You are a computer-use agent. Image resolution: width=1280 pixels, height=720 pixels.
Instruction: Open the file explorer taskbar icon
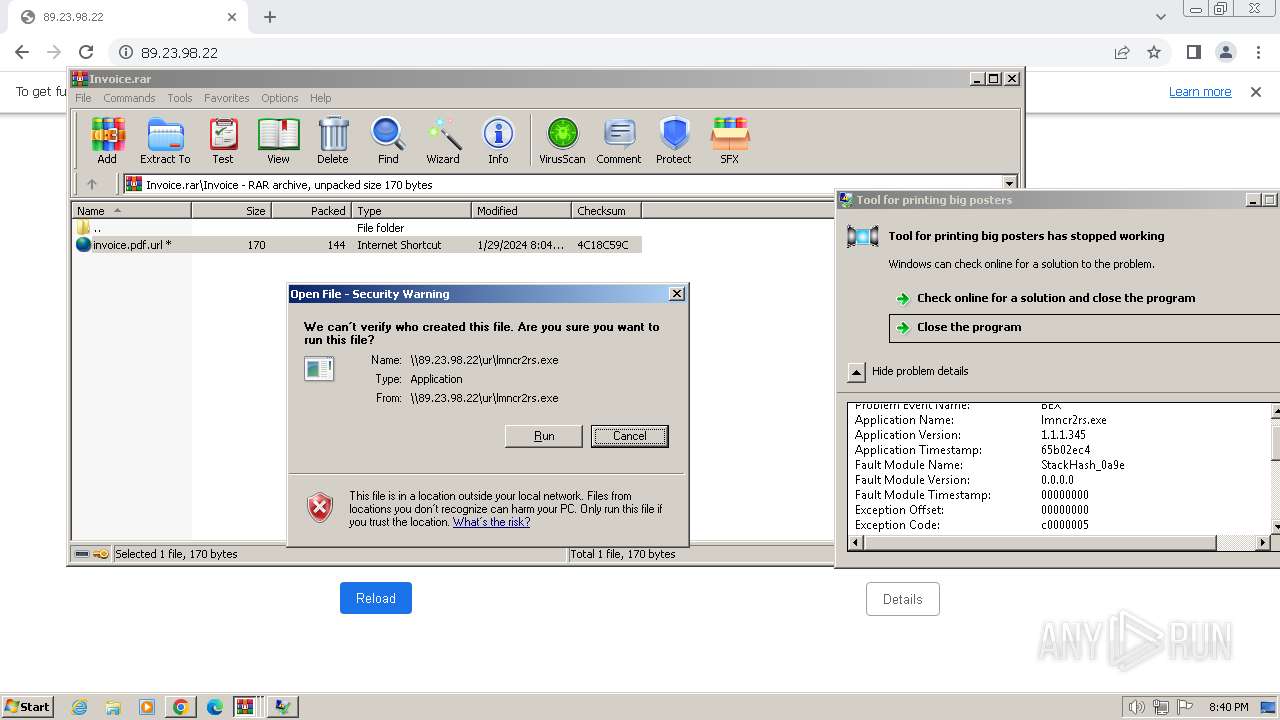[x=113, y=707]
